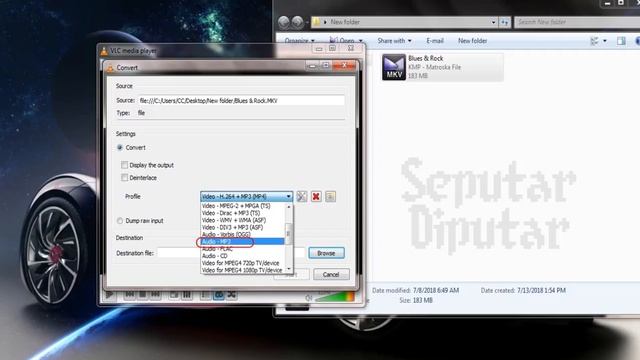Viewport: 640px width, 360px height.
Task: Click the Cancel button in Convert dialog
Action: [x=331, y=274]
